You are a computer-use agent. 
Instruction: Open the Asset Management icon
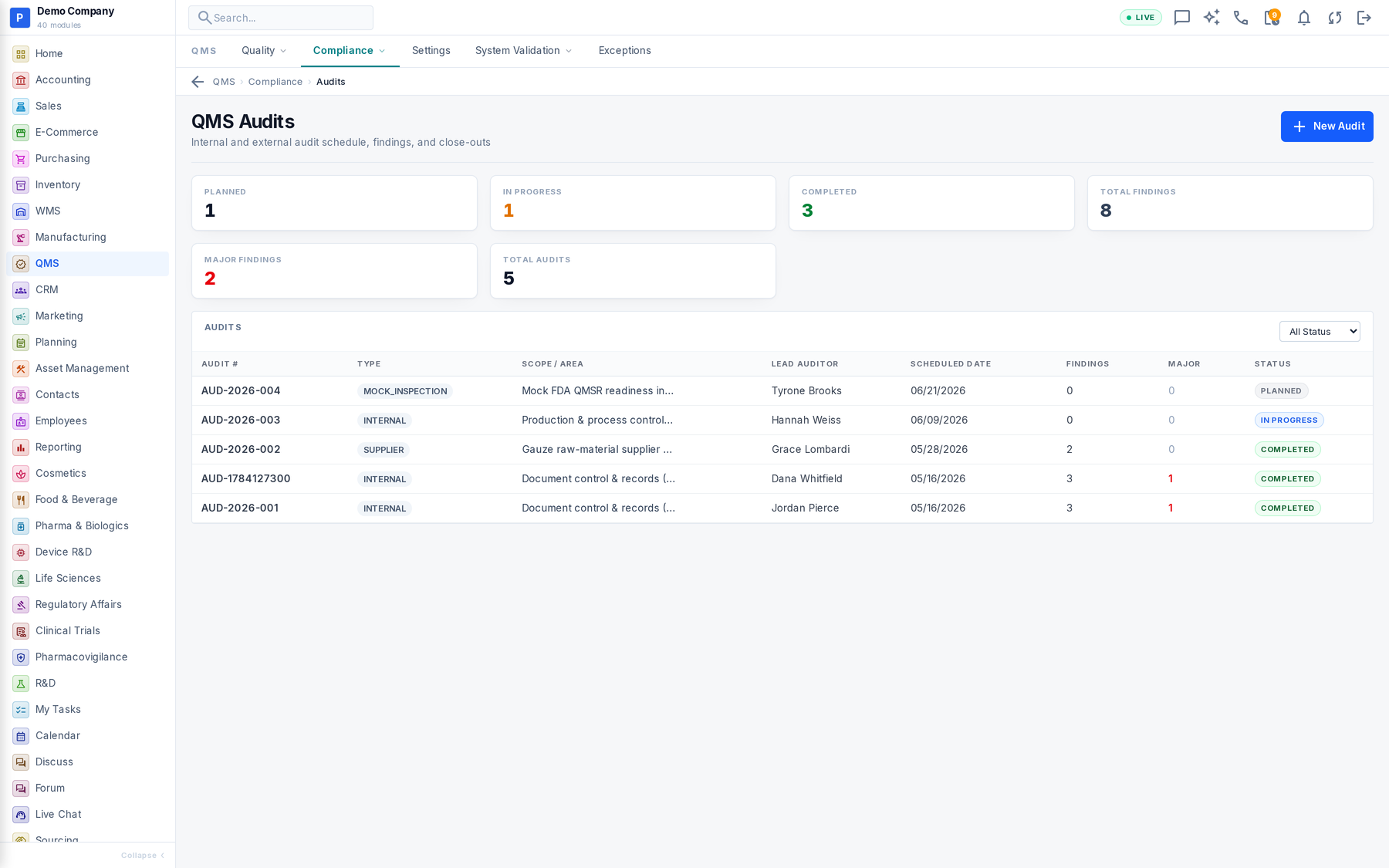click(21, 369)
